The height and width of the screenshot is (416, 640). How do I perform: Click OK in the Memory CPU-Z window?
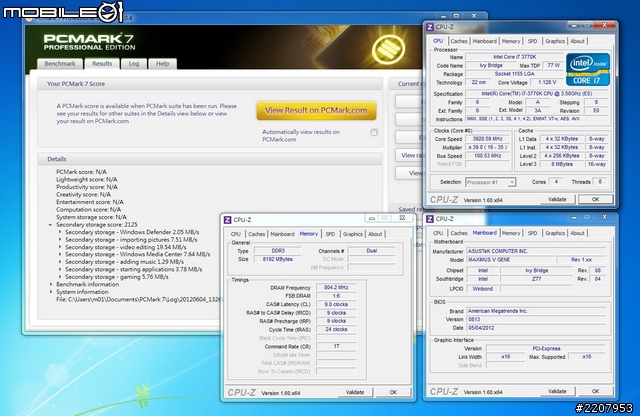(393, 392)
